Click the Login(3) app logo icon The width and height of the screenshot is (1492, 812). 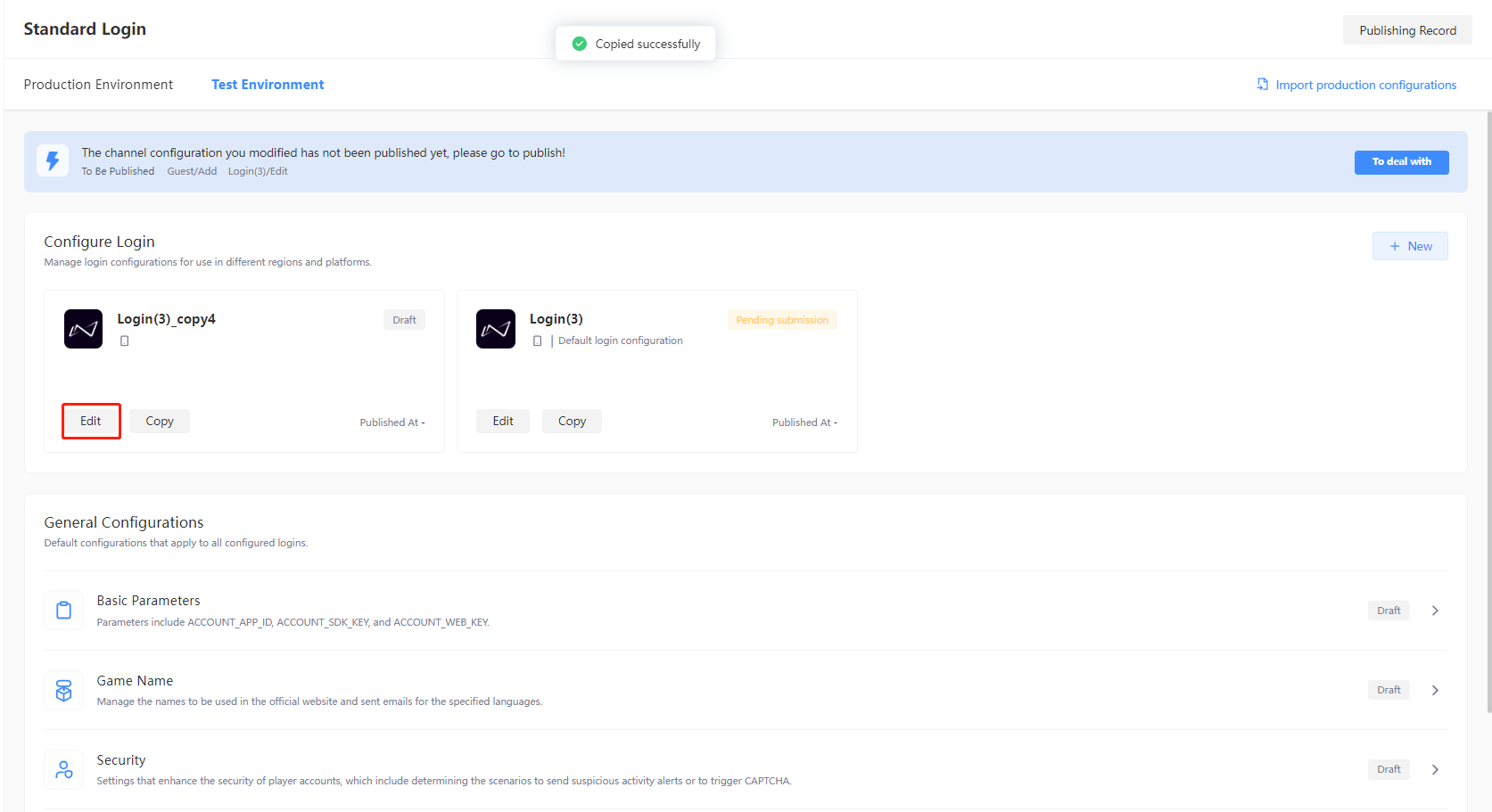click(x=496, y=329)
